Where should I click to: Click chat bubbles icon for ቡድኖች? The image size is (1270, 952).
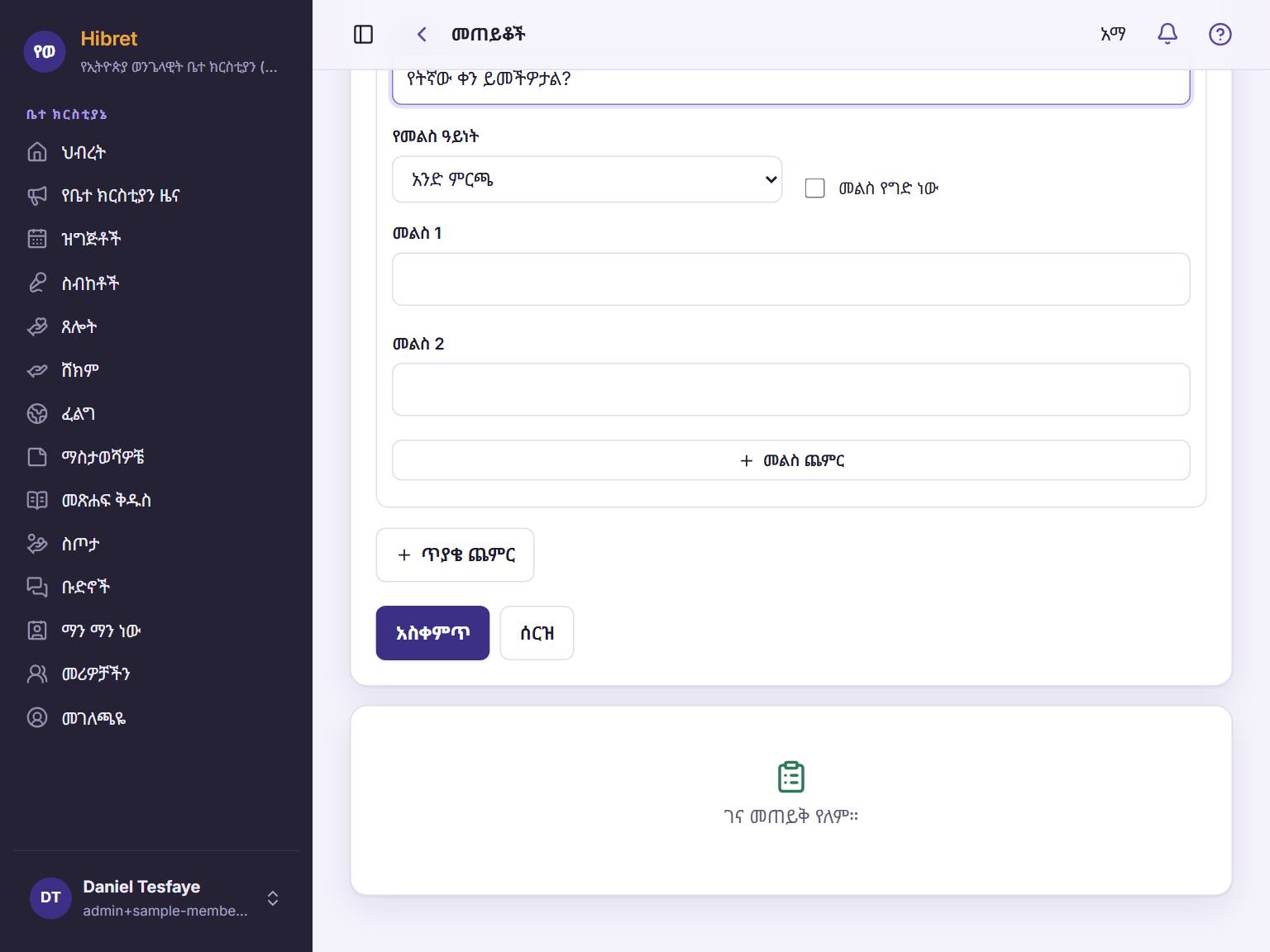click(x=37, y=587)
